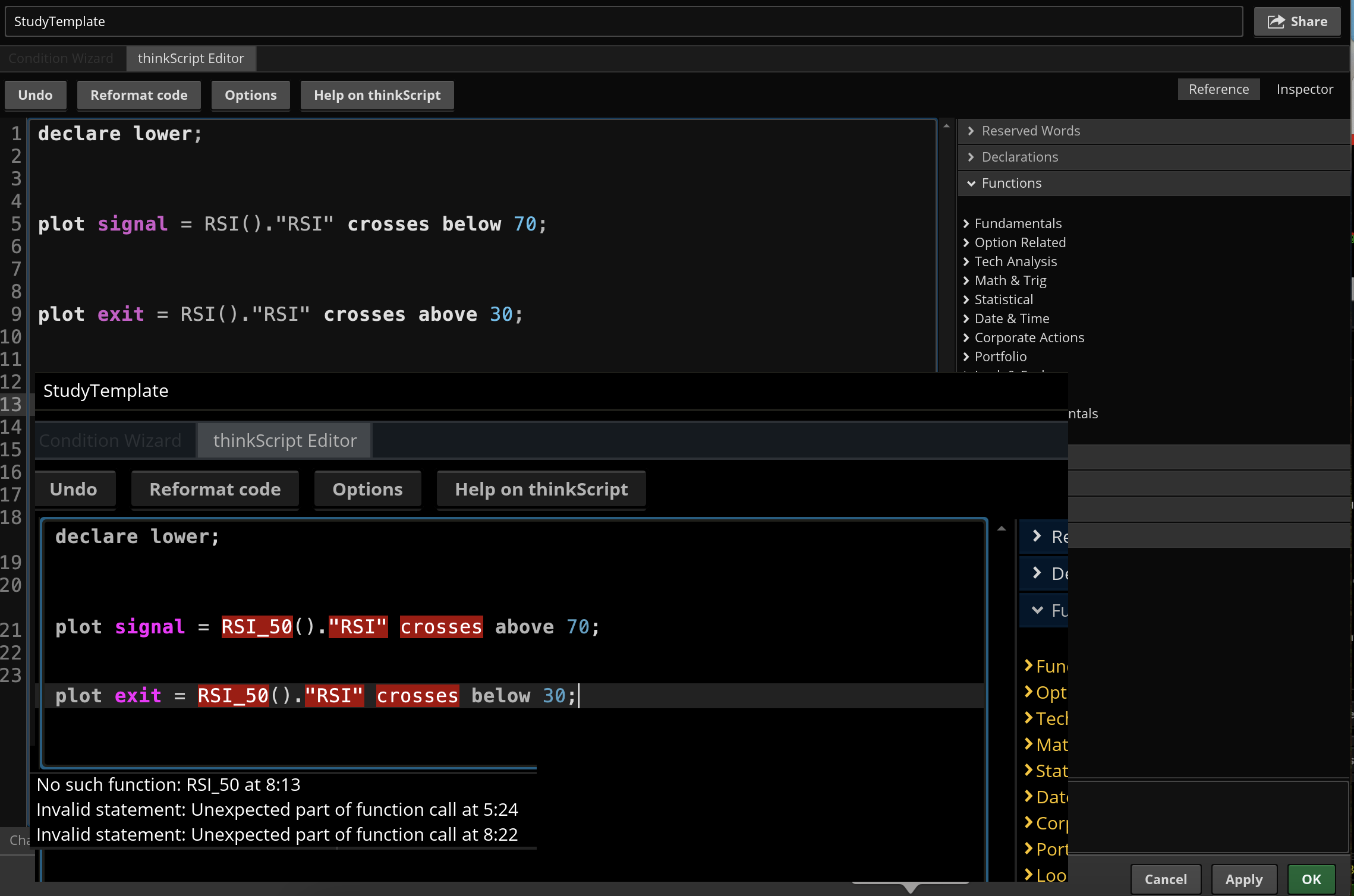Screen dimensions: 1354x896
Task: Click Options in the overlay toolbar
Action: coord(367,489)
